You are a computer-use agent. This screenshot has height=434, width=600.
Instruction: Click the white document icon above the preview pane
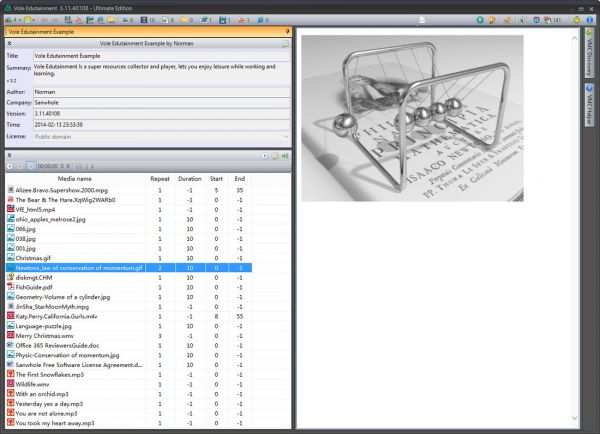click(x=422, y=20)
